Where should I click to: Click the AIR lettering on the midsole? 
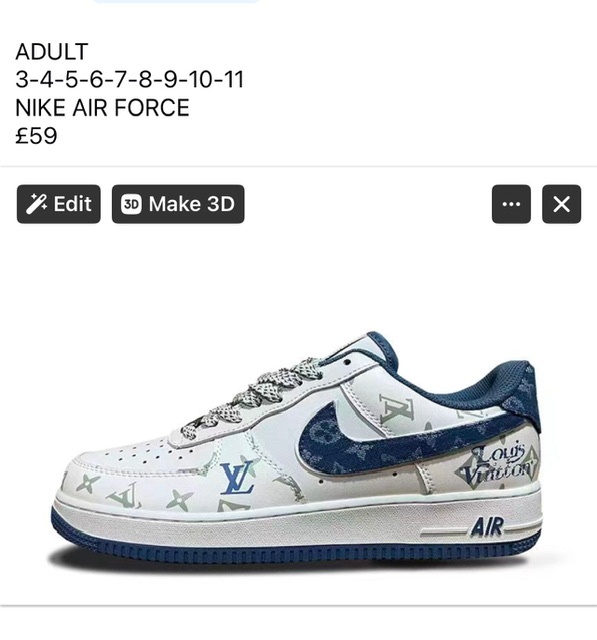click(487, 527)
